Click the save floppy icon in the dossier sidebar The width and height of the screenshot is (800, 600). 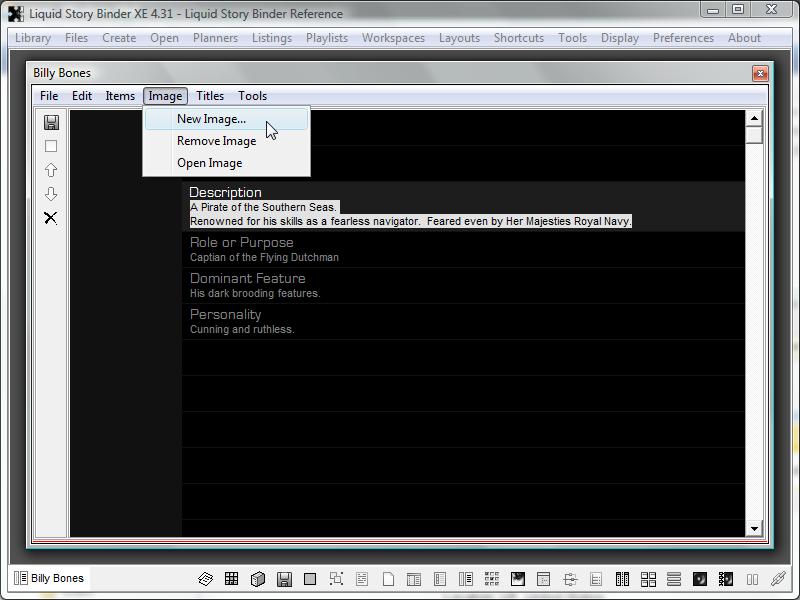pos(51,122)
